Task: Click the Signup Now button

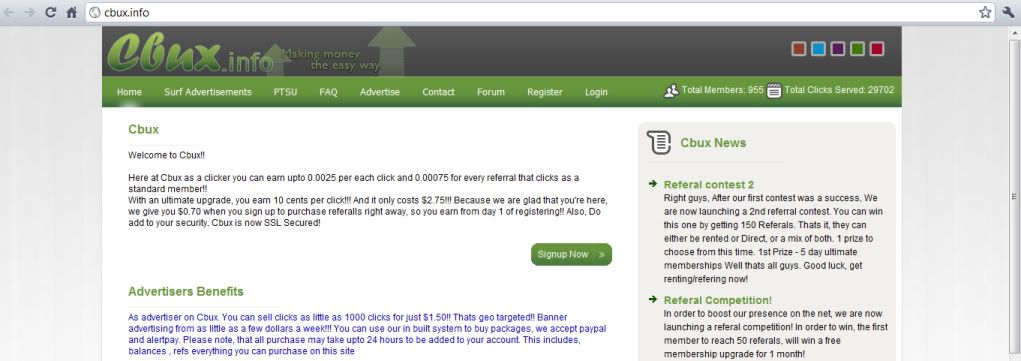Action: tap(571, 254)
